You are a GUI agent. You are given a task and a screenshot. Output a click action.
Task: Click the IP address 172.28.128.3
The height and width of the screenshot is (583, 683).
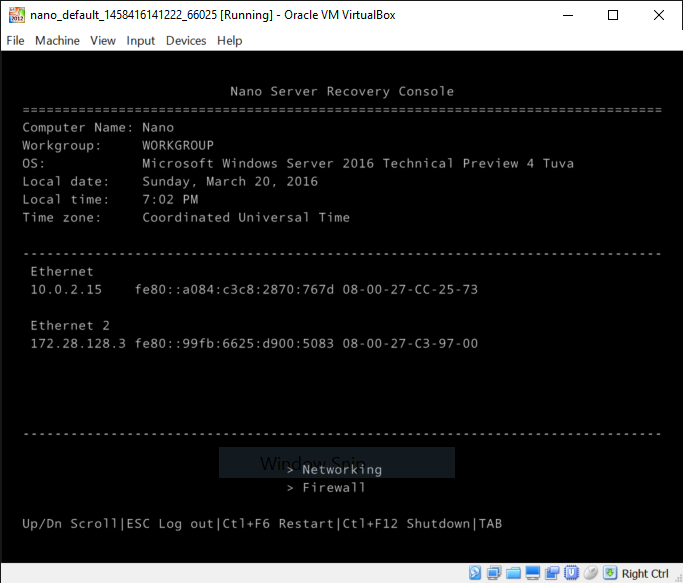click(x=78, y=343)
